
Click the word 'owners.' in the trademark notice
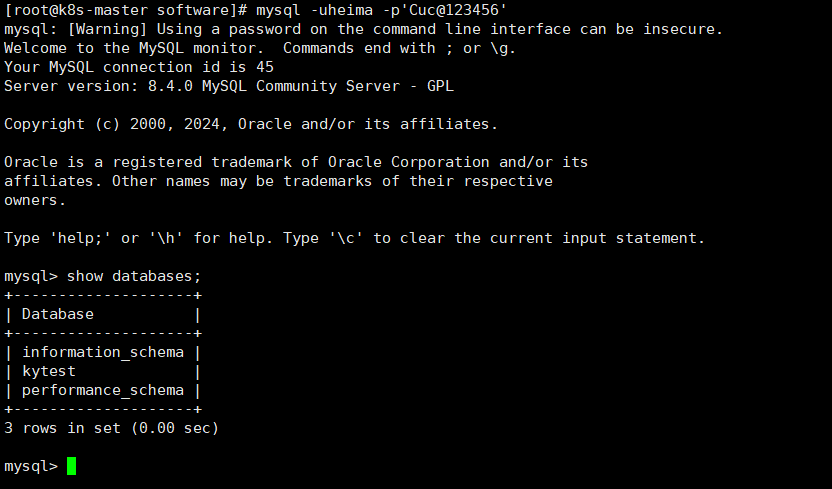click(35, 200)
